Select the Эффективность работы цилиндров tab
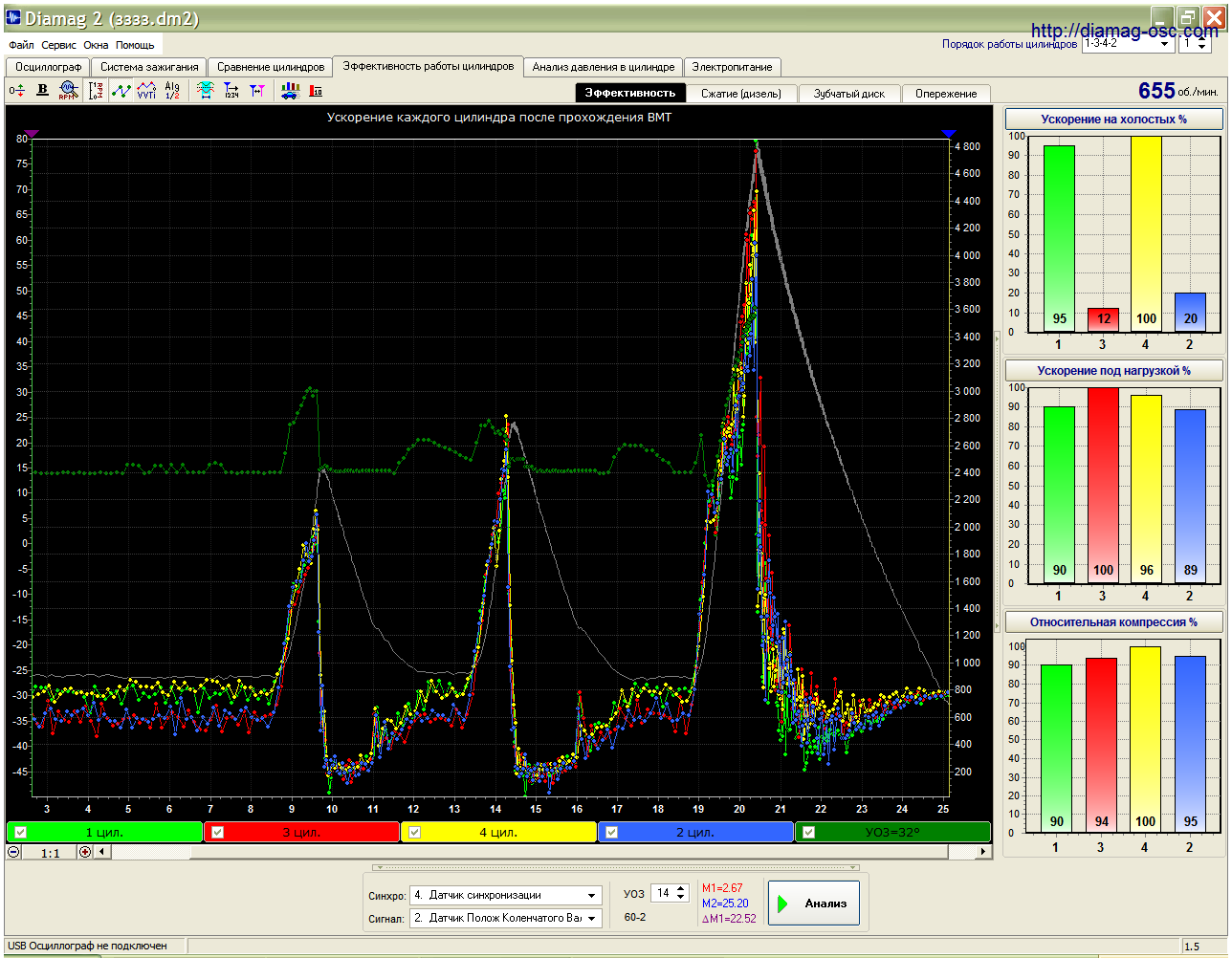Viewport: 1232px width, 958px height. tap(429, 66)
